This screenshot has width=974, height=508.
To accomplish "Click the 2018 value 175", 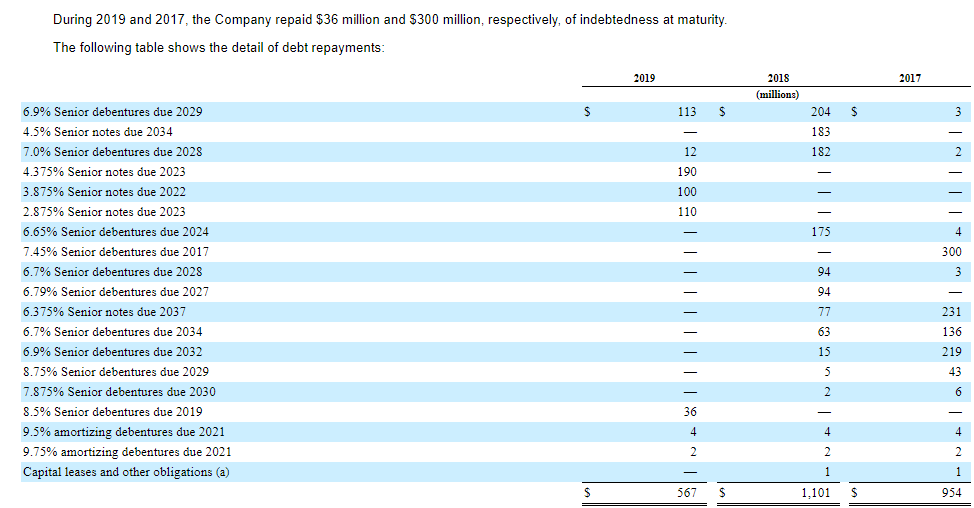I will [x=821, y=232].
